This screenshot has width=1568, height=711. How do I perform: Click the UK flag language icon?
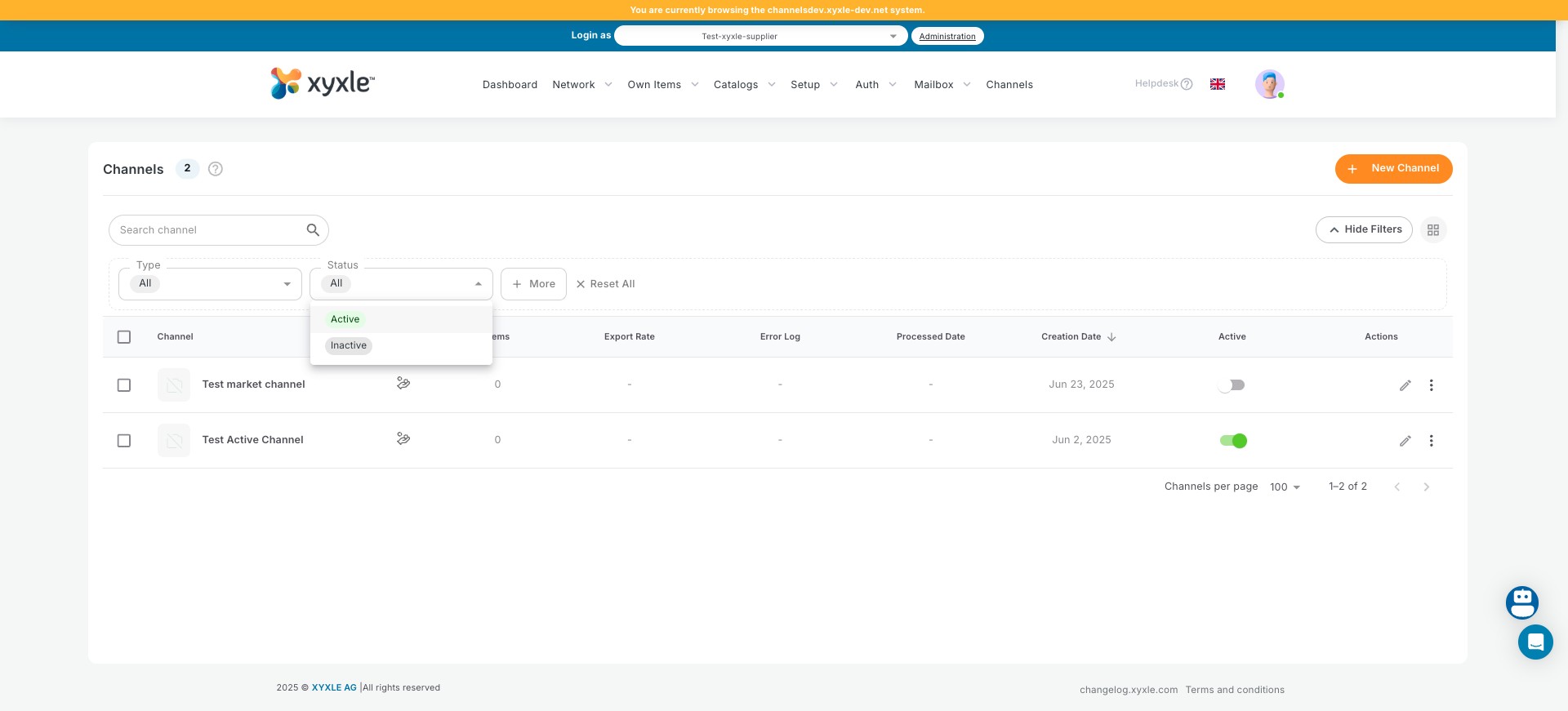point(1217,84)
